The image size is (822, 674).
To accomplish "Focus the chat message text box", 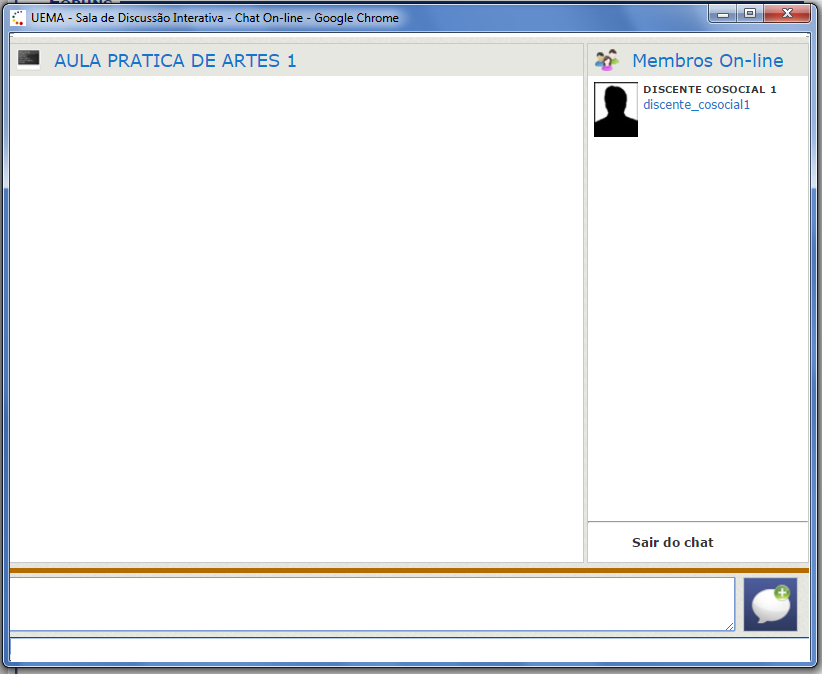I will 372,604.
